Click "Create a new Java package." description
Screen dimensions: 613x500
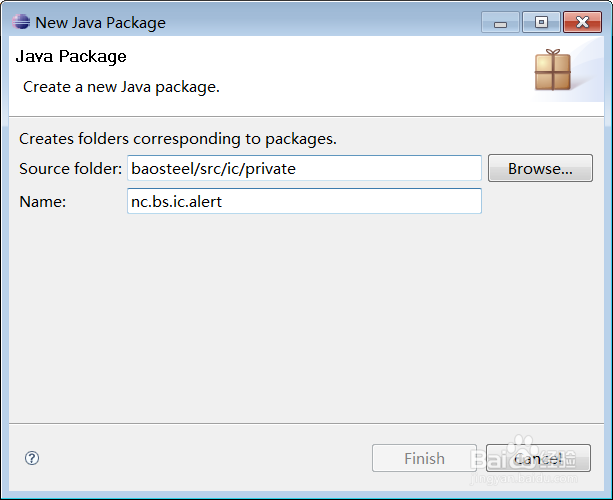[x=121, y=87]
